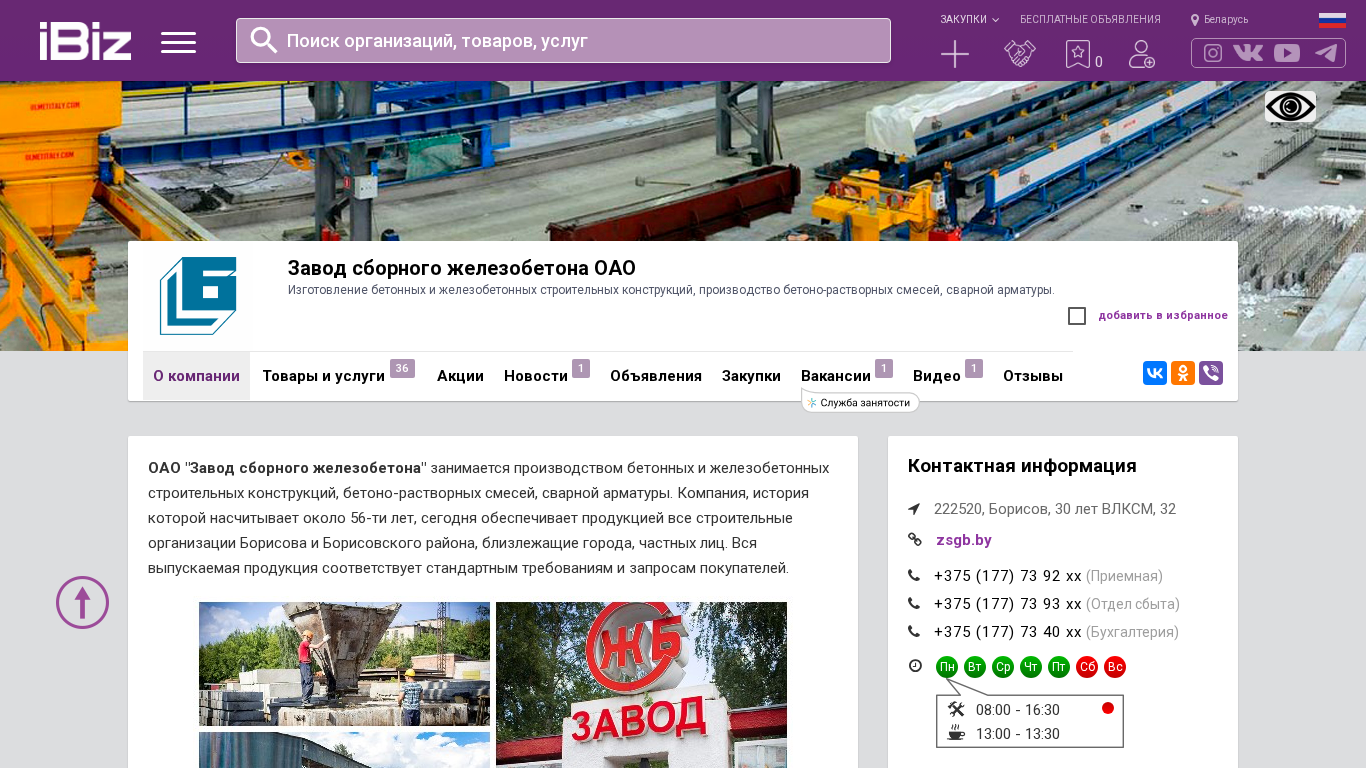Click the location arrow icon by address
The image size is (1366, 768).
(x=914, y=509)
